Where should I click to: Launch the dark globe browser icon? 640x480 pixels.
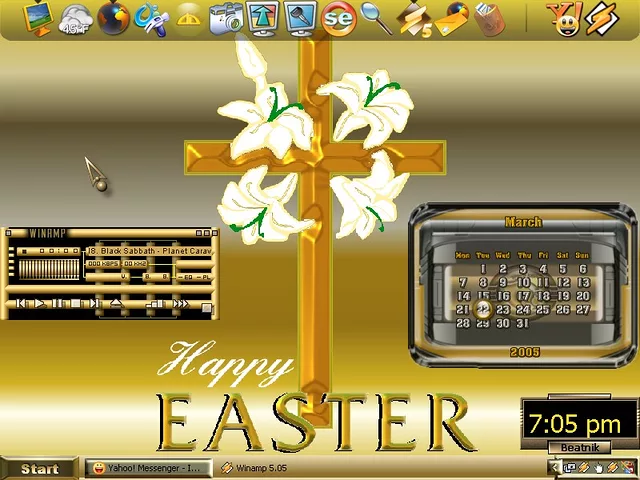pos(114,18)
